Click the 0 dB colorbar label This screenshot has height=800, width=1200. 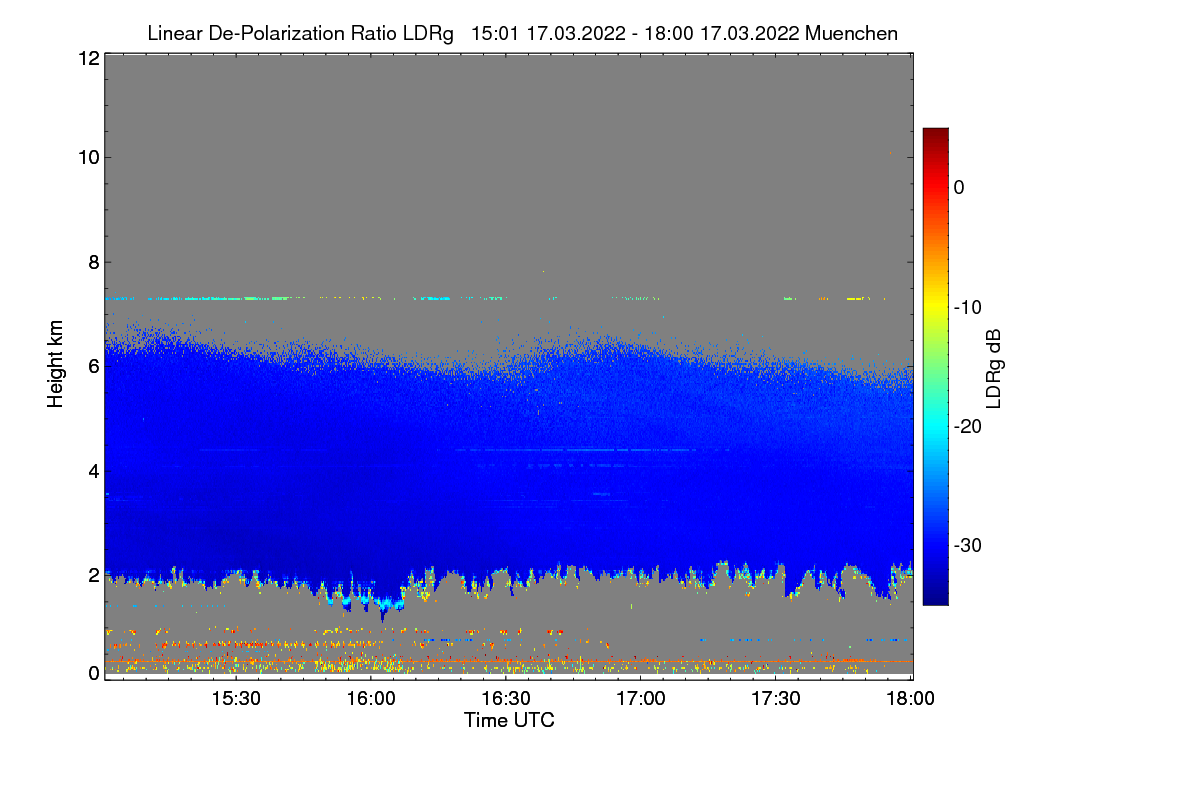(x=959, y=187)
